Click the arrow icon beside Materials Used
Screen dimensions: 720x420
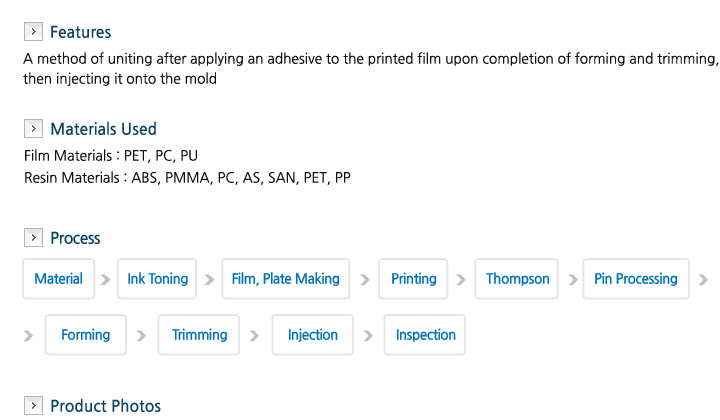coord(33,129)
